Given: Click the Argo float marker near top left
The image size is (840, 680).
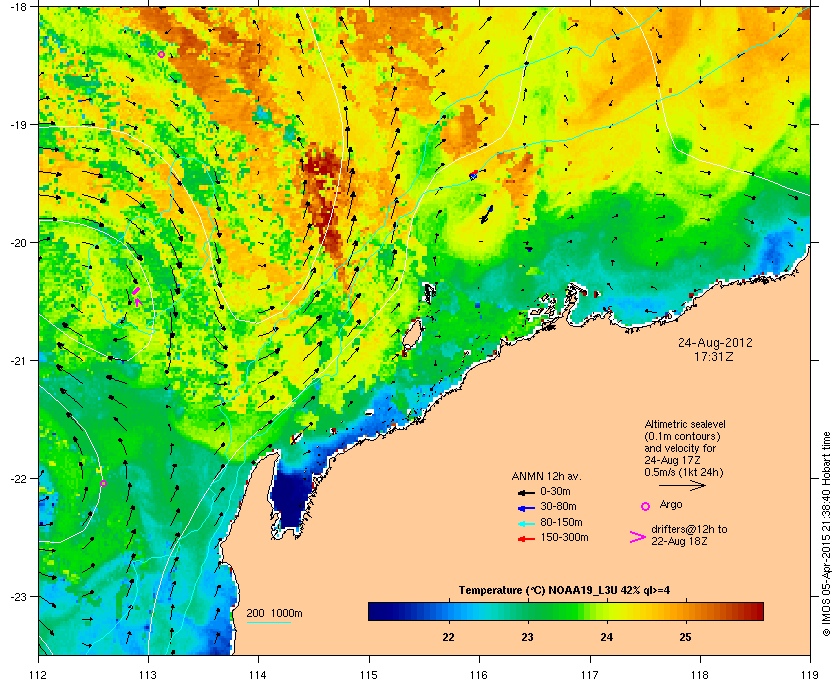Looking at the screenshot, I should pos(161,54).
